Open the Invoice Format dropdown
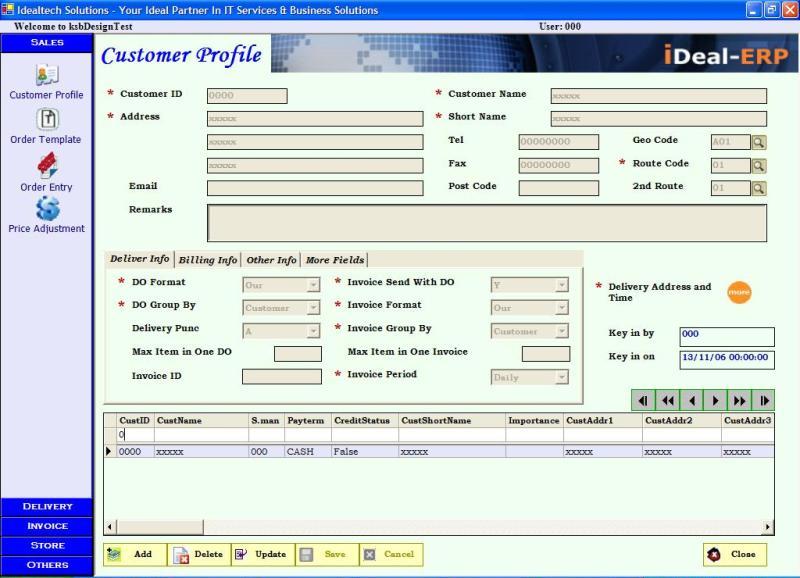800x578 pixels. point(561,308)
